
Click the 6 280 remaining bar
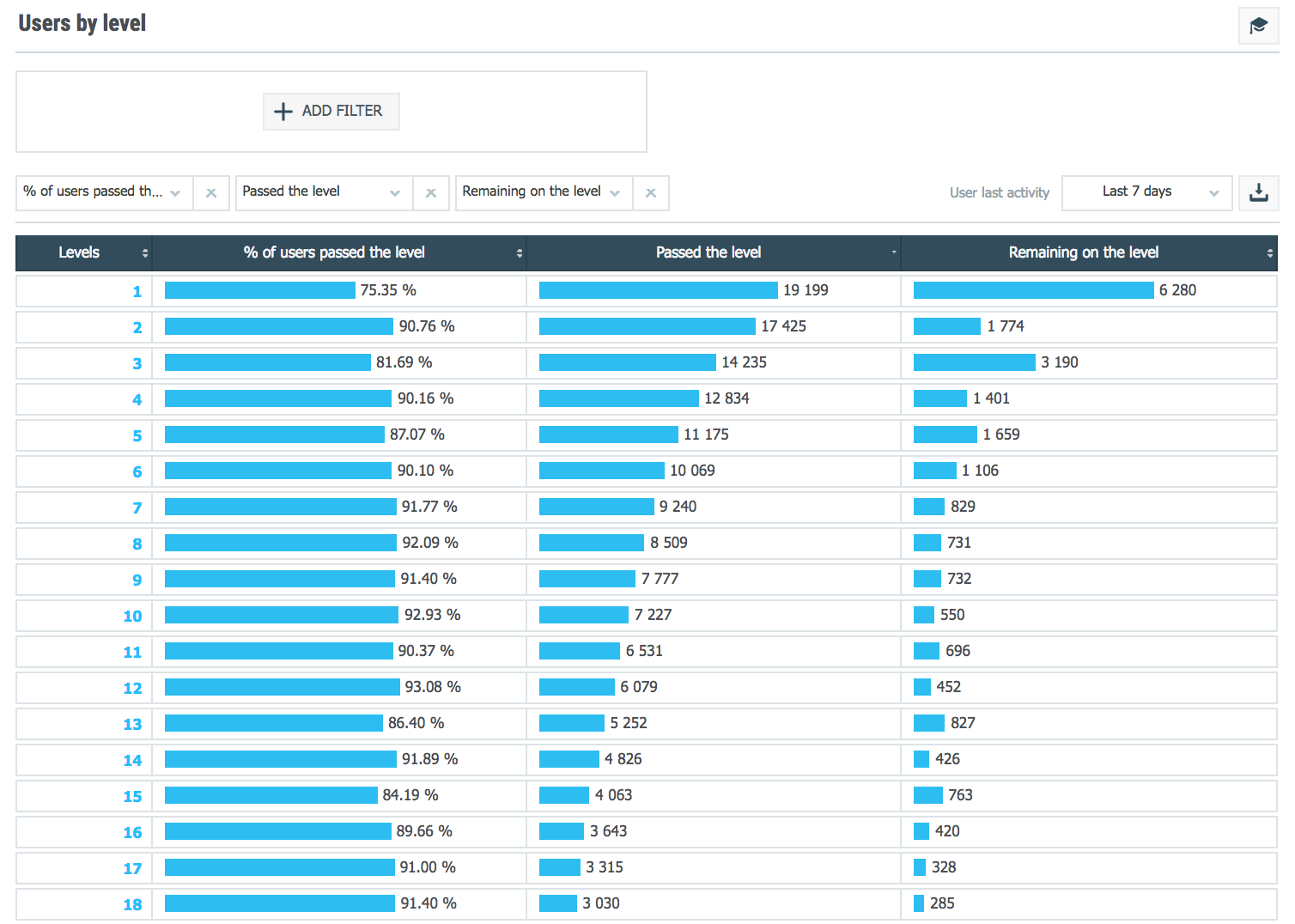click(1033, 290)
